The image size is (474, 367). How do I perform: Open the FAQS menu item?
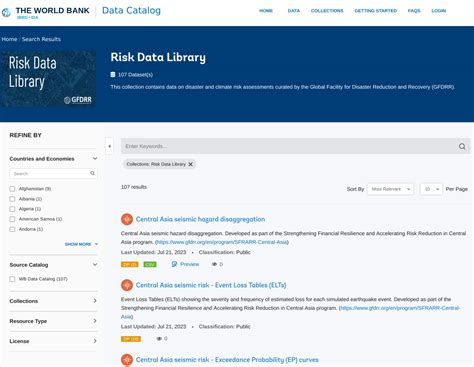pyautogui.click(x=414, y=11)
